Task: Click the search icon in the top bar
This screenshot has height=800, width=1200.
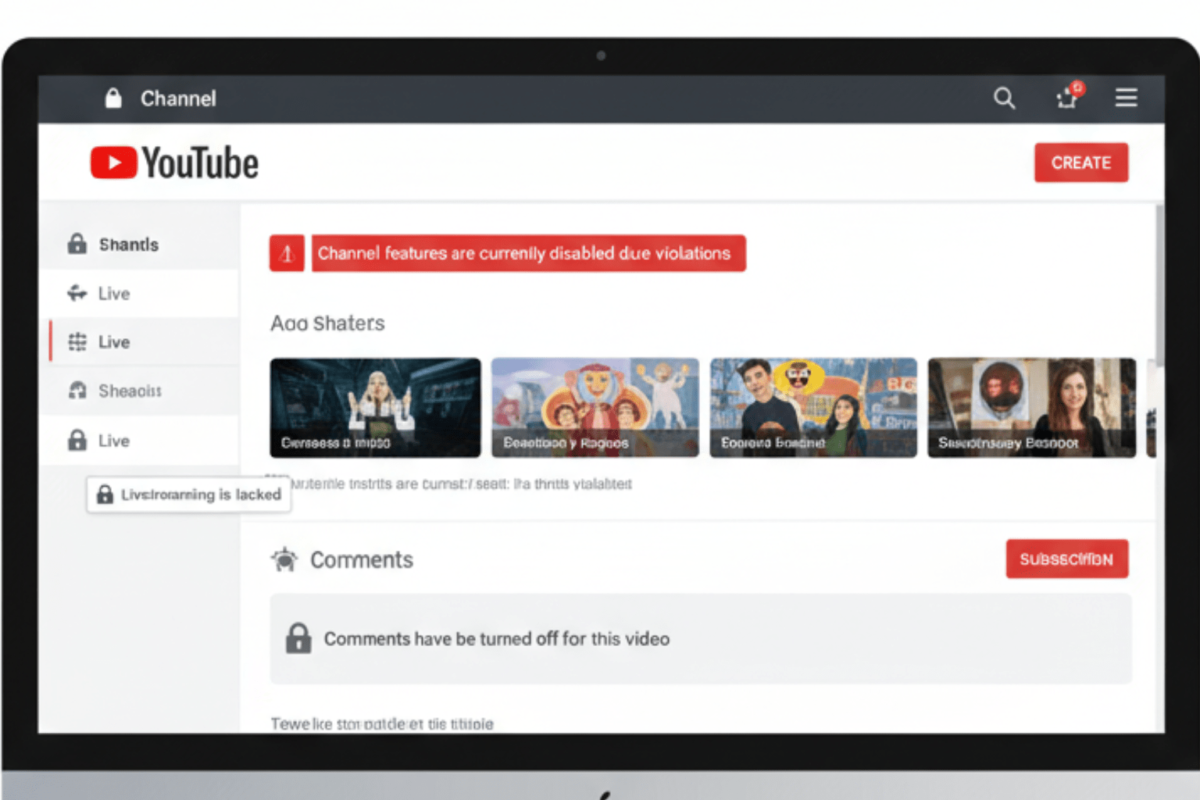Action: [1004, 99]
